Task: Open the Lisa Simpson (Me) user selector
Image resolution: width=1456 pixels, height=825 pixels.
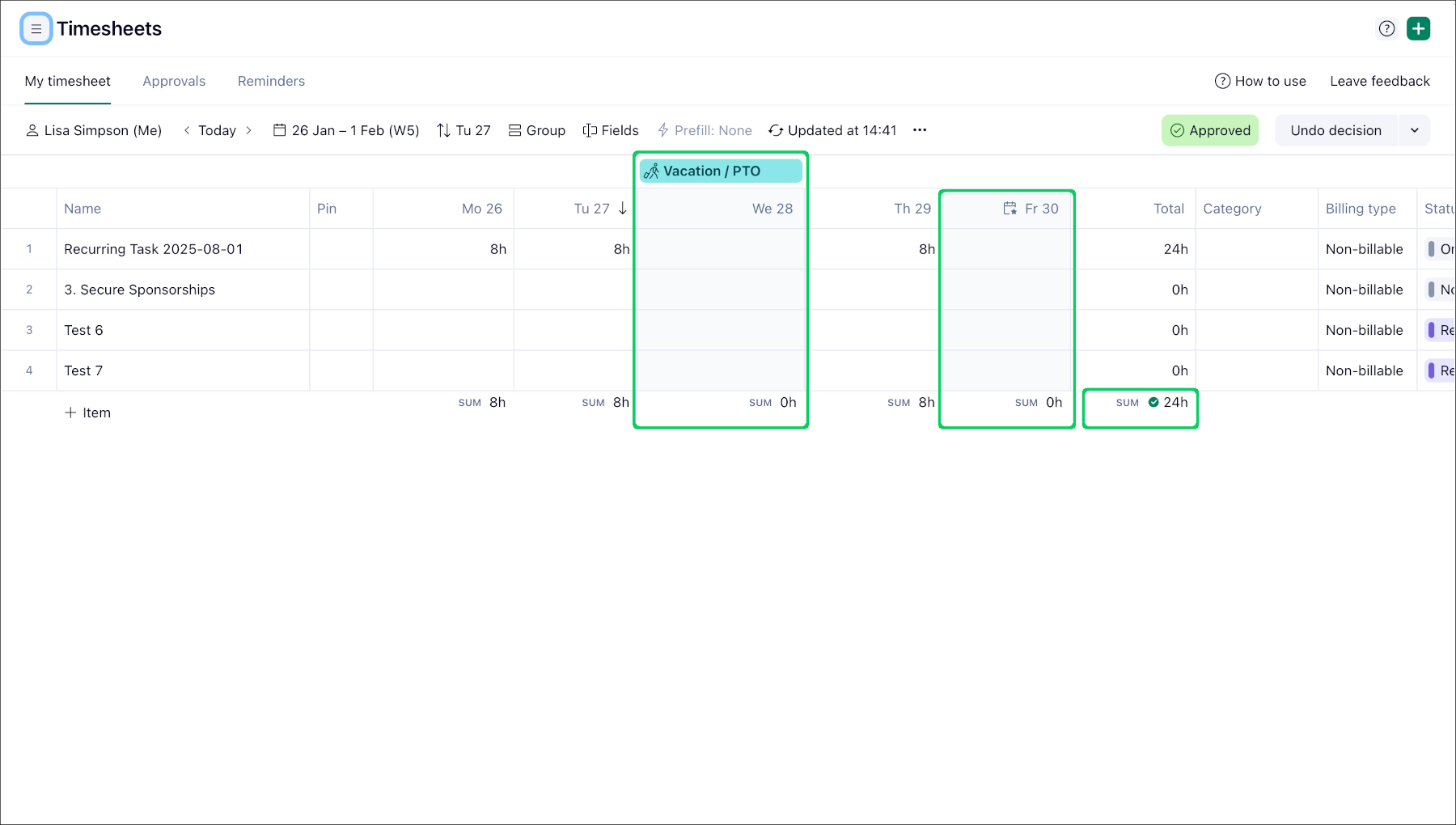Action: (x=94, y=130)
